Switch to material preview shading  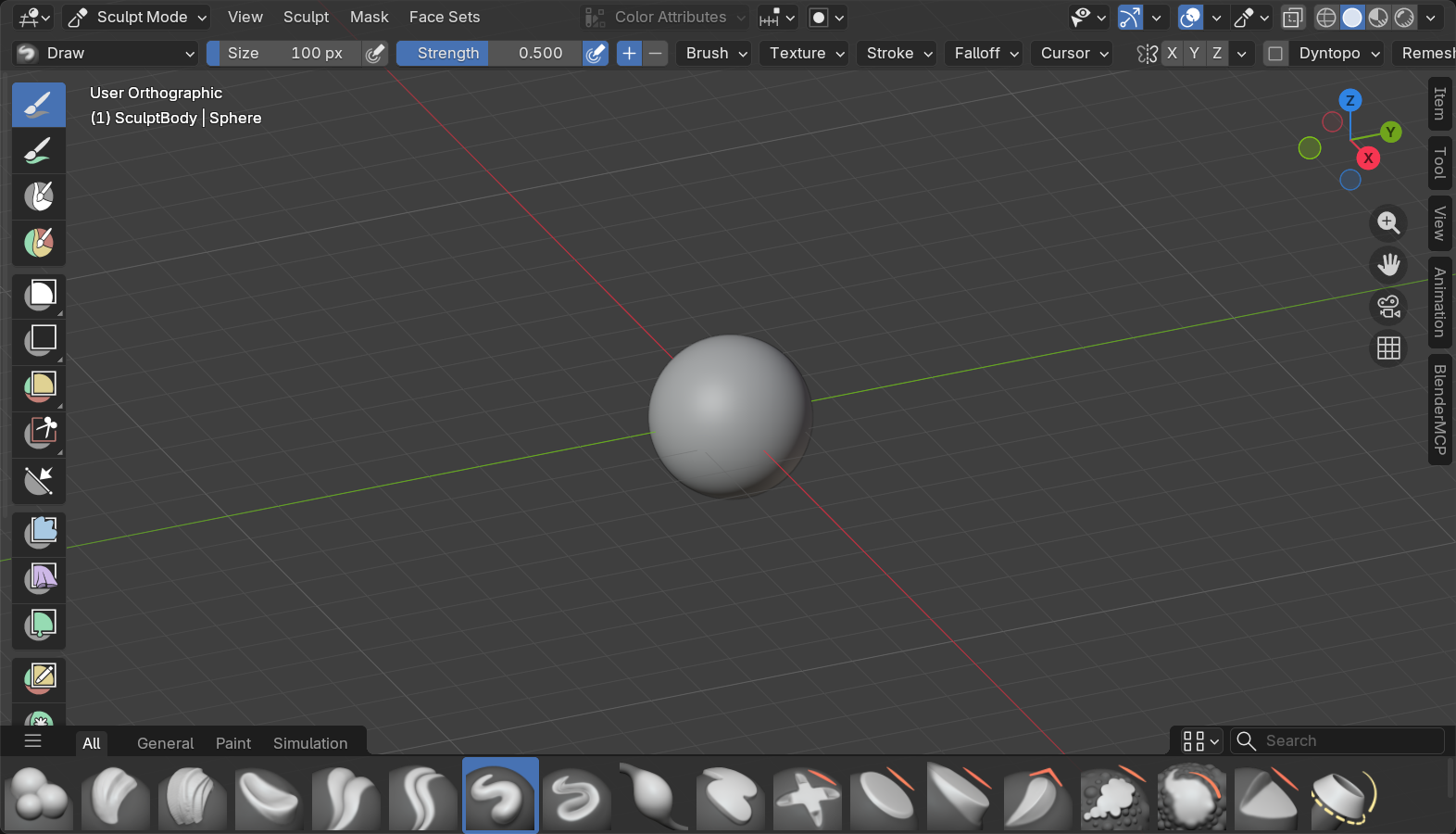click(1378, 18)
